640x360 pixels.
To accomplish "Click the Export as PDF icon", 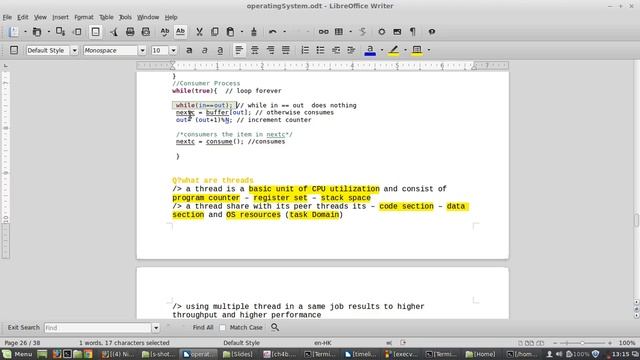I will tap(113, 32).
